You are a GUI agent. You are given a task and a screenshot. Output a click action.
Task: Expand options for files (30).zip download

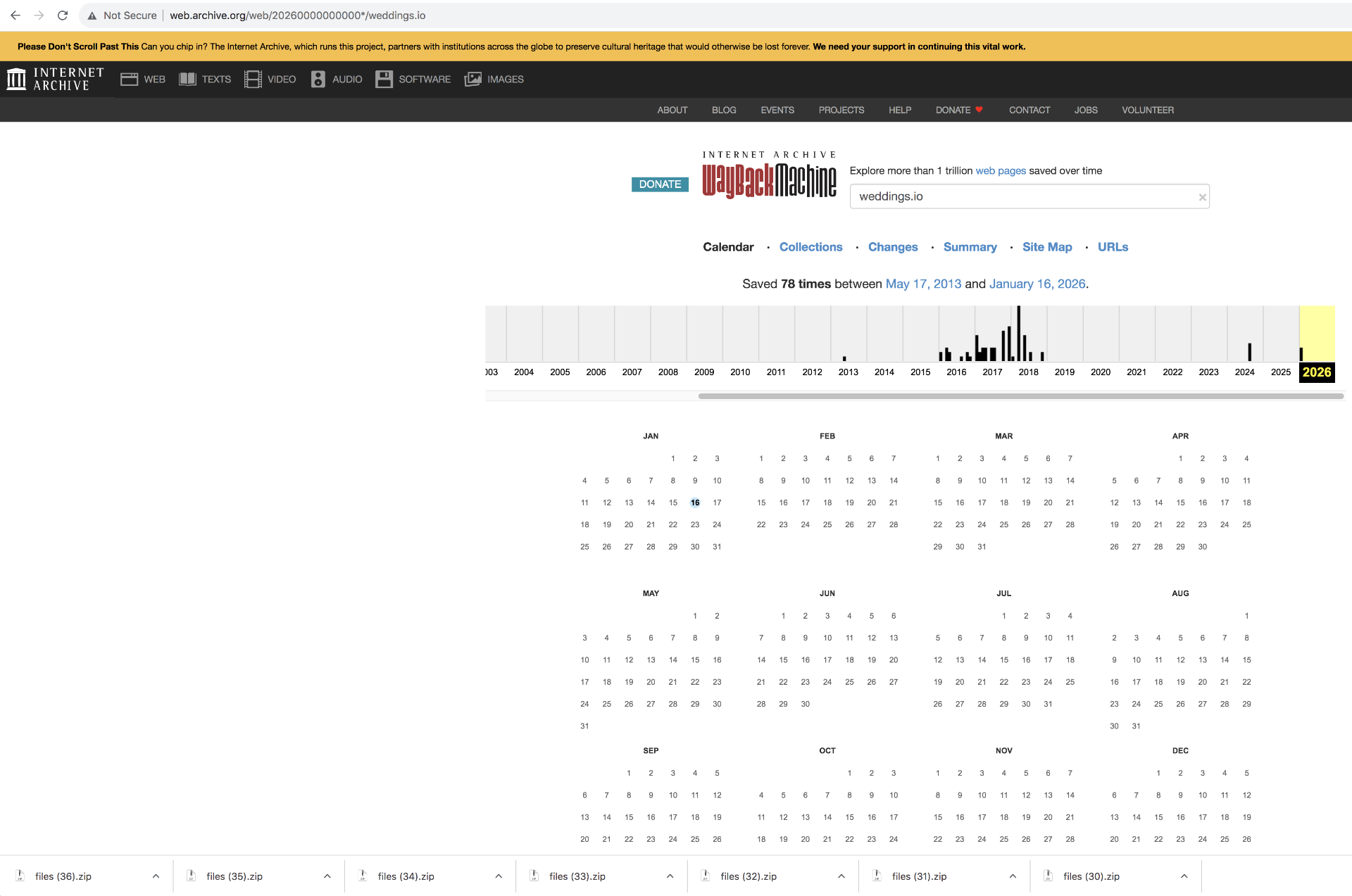pyautogui.click(x=1184, y=876)
